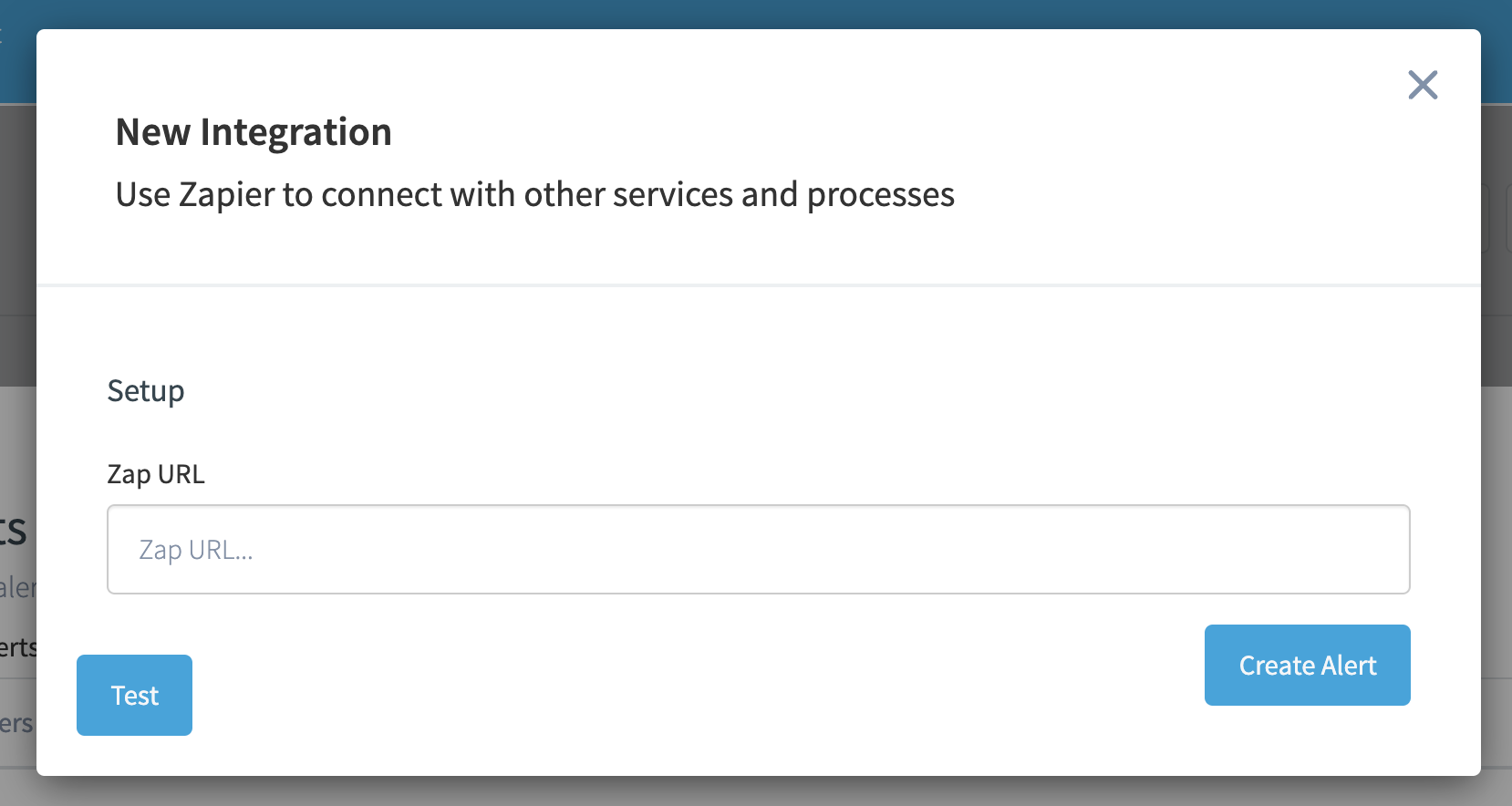Image resolution: width=1512 pixels, height=806 pixels.
Task: Click the divider line under the header
Action: 759,285
